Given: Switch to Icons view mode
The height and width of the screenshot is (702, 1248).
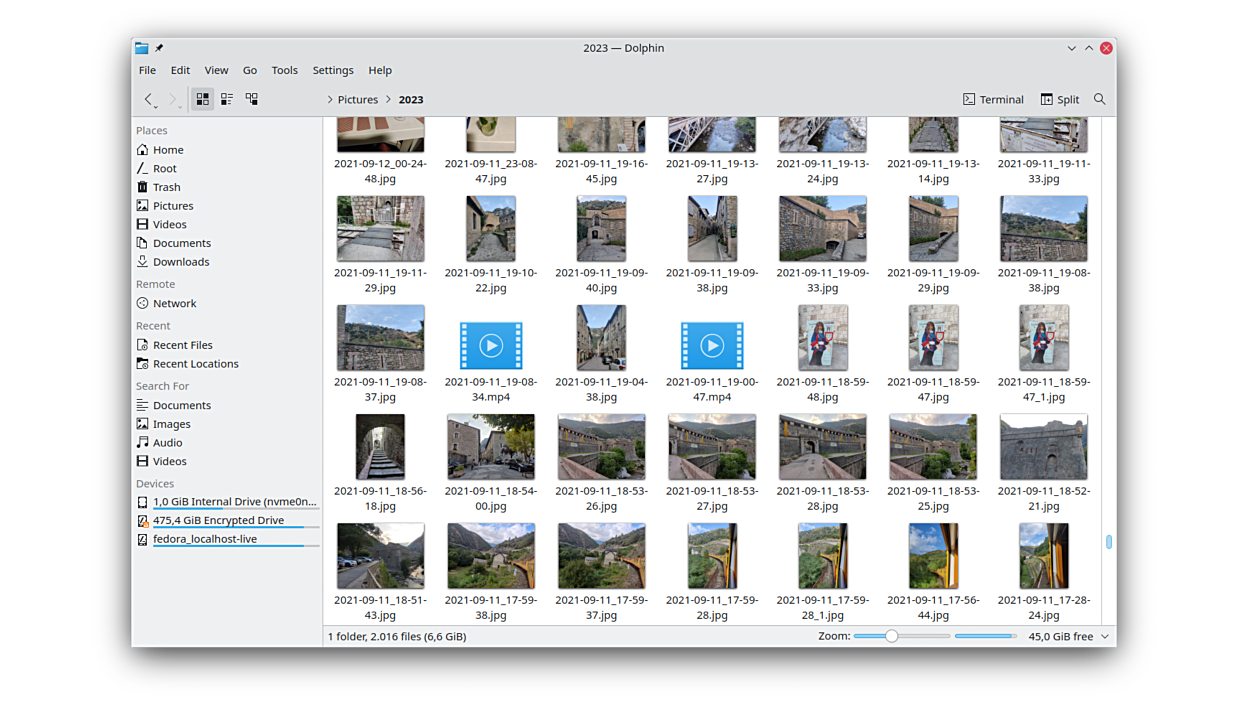Looking at the screenshot, I should click(203, 99).
